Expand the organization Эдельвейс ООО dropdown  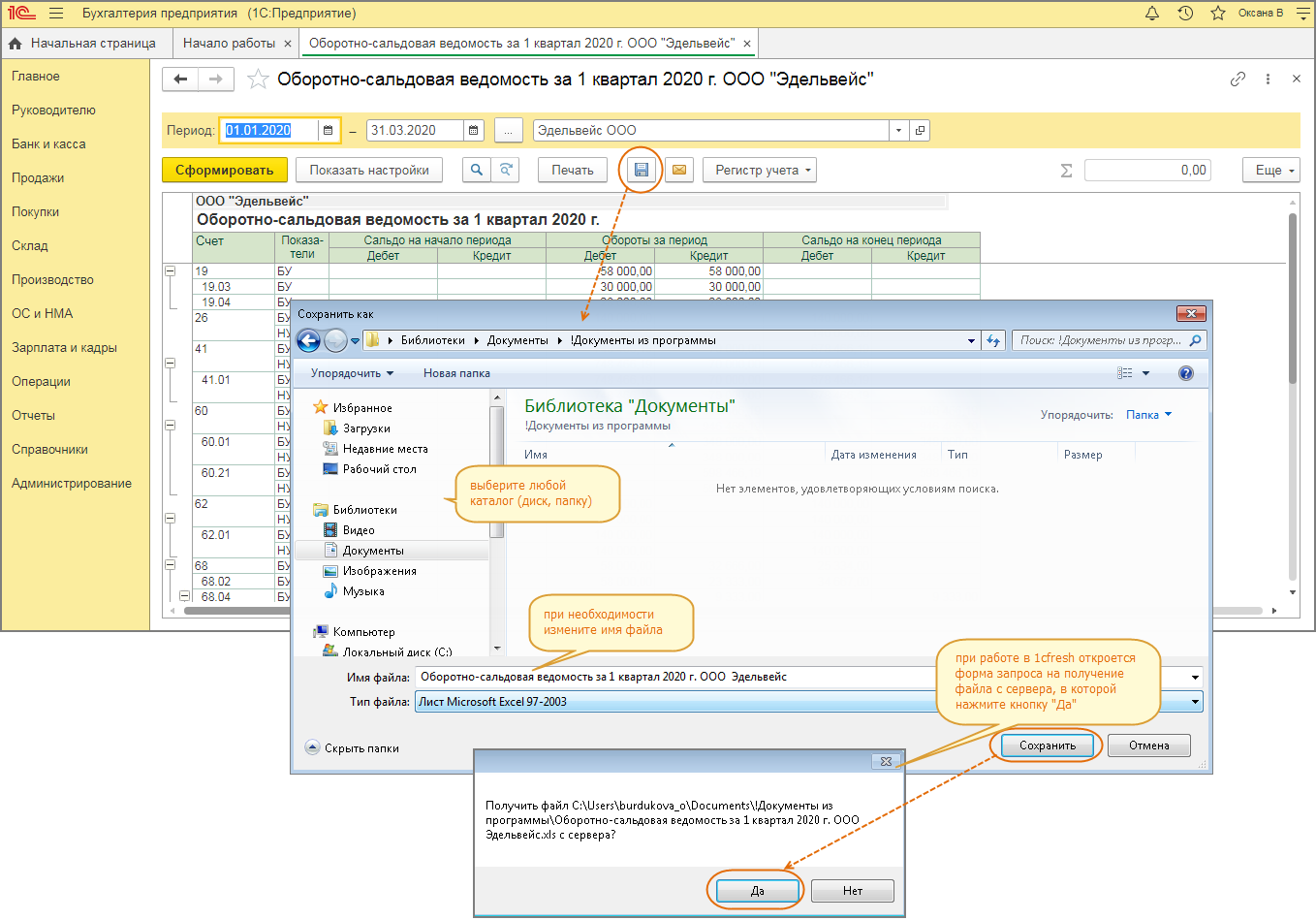coord(899,131)
